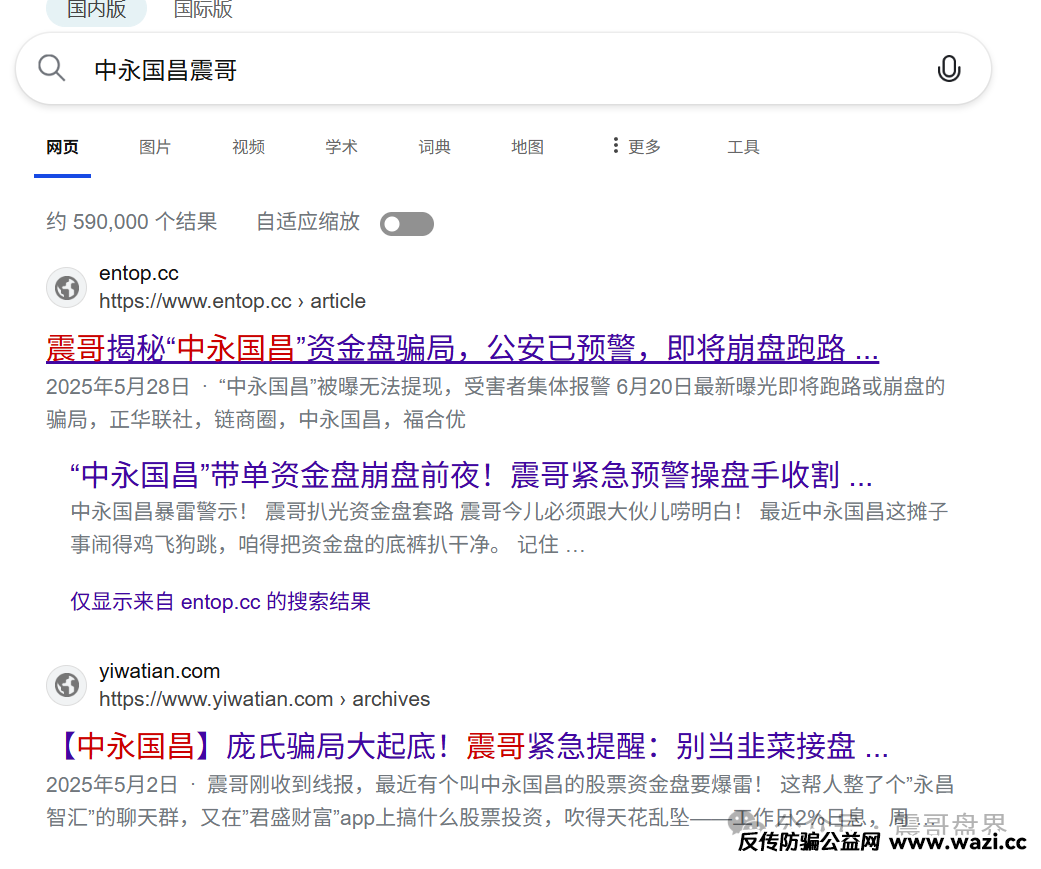The height and width of the screenshot is (869, 1041).
Task: Open result 震哥揭秘“中永国昌”资金盘骗局
Action: pos(462,348)
